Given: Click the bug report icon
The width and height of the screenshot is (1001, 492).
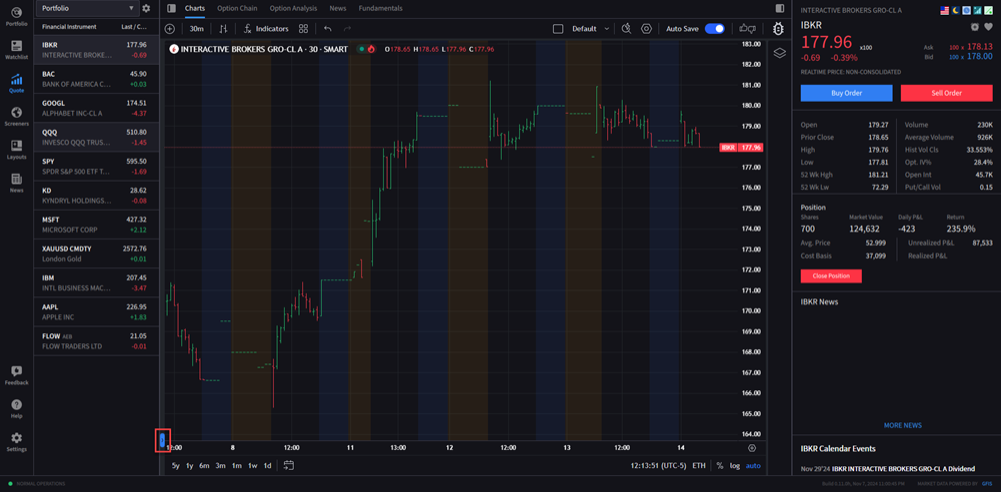Looking at the screenshot, I should tap(778, 29).
